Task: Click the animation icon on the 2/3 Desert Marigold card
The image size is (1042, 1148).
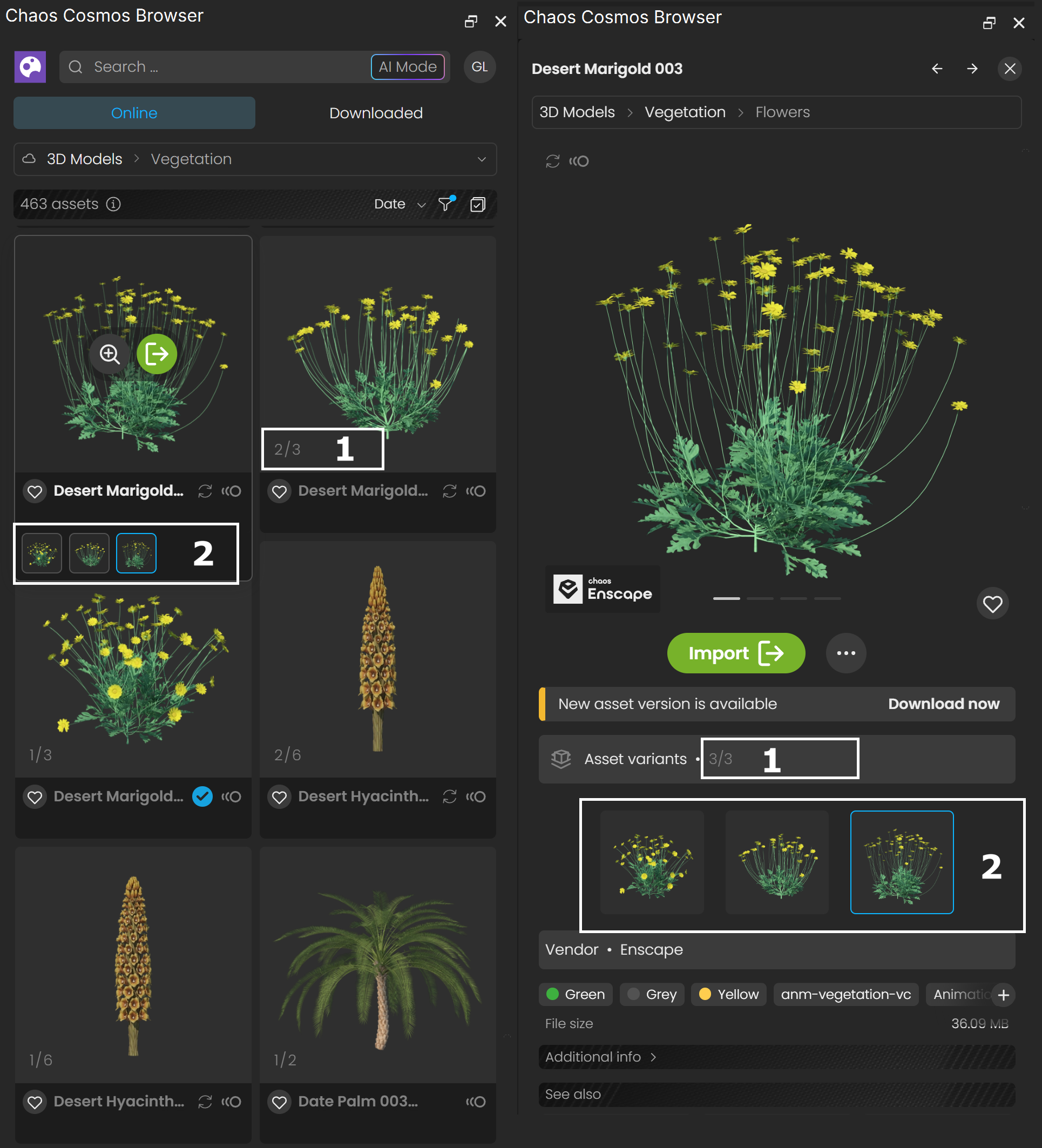Action: (476, 491)
